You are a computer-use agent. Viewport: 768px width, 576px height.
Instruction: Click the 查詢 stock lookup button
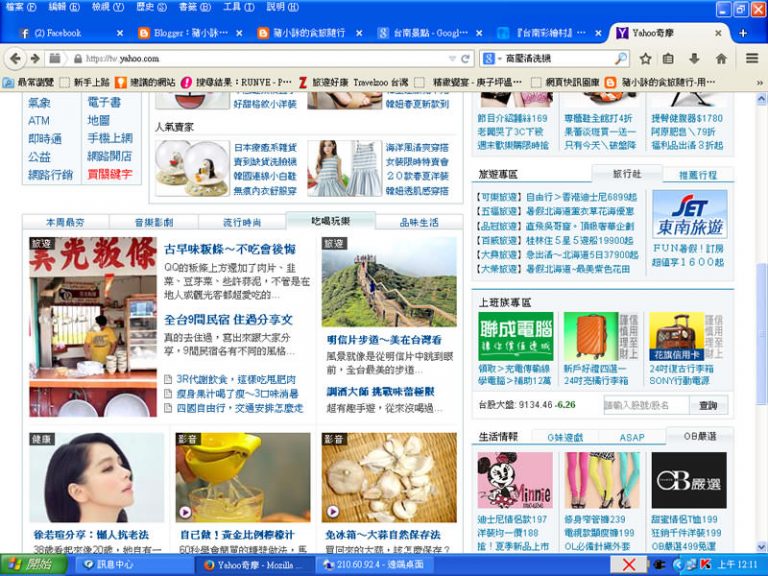pos(708,405)
